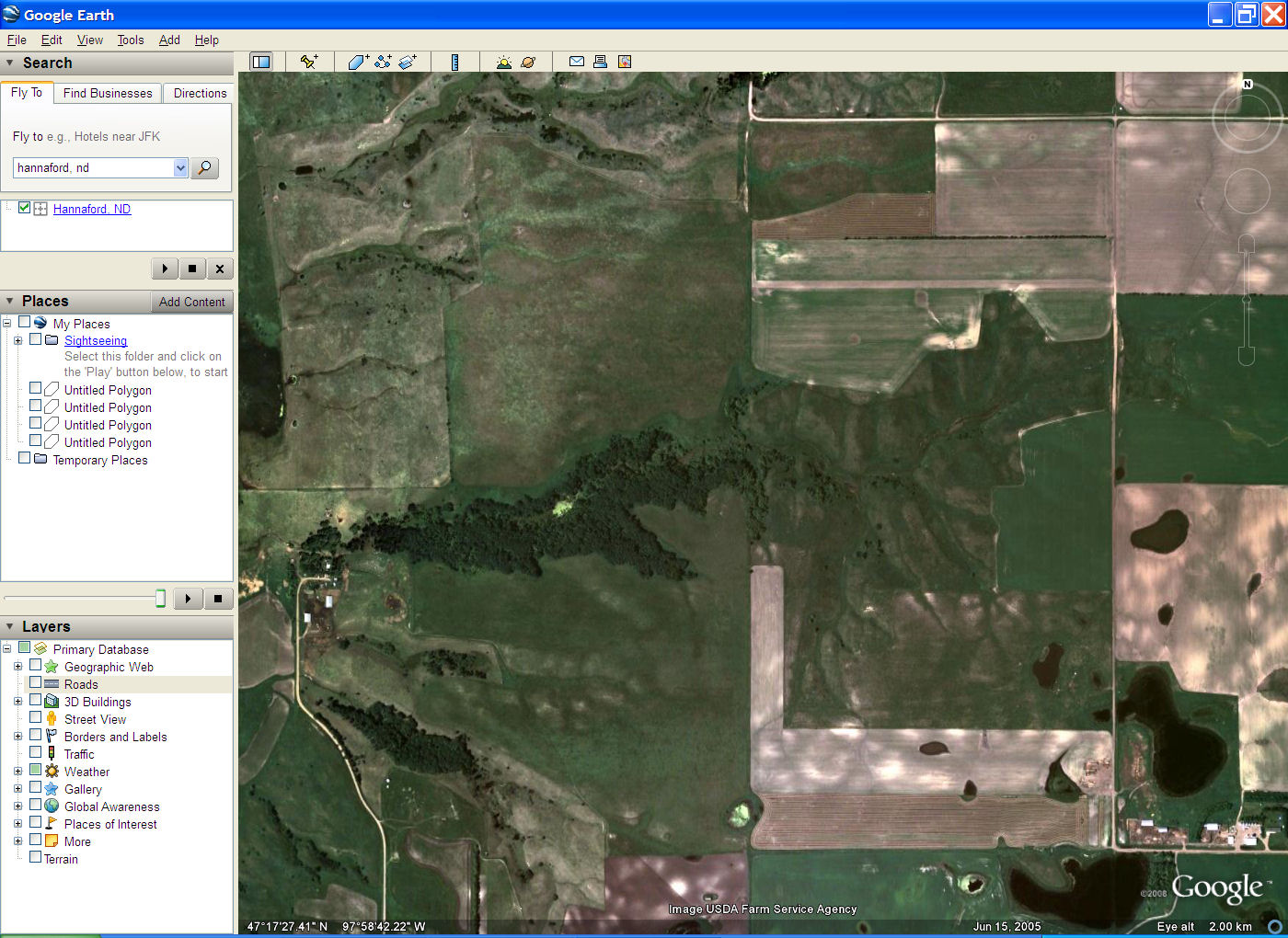Expand the Places of Interest layer node
Viewport: 1288px width, 938px height.
coord(17,823)
